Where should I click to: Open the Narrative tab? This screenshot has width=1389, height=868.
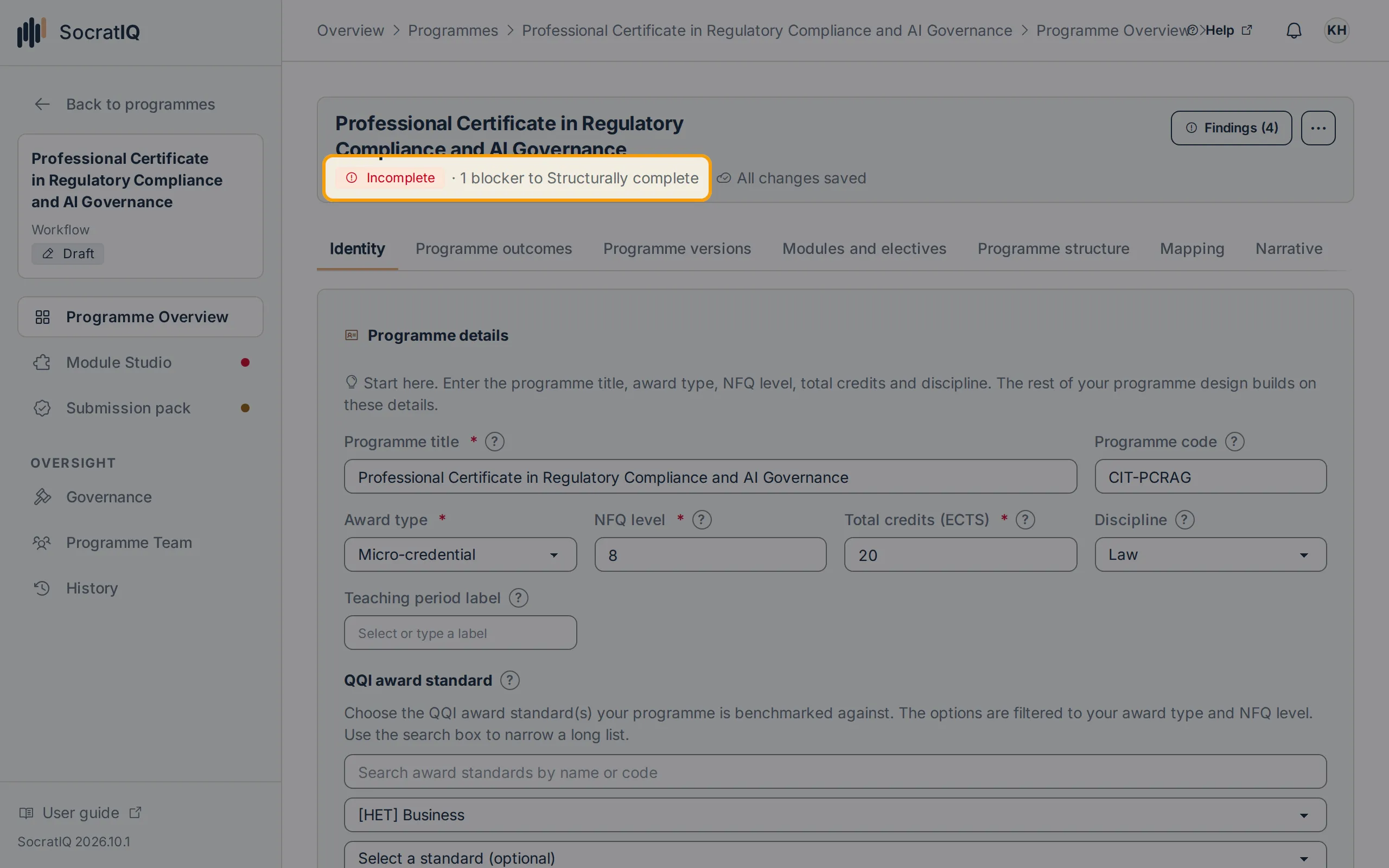tap(1289, 248)
